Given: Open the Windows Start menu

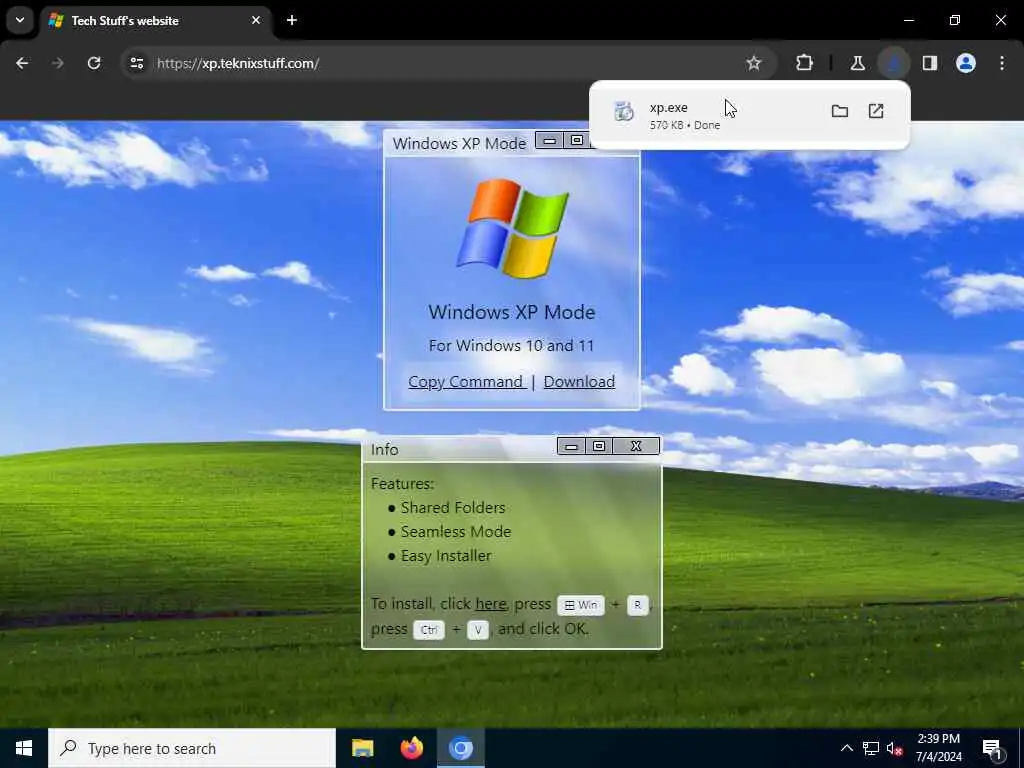Looking at the screenshot, I should coord(24,748).
